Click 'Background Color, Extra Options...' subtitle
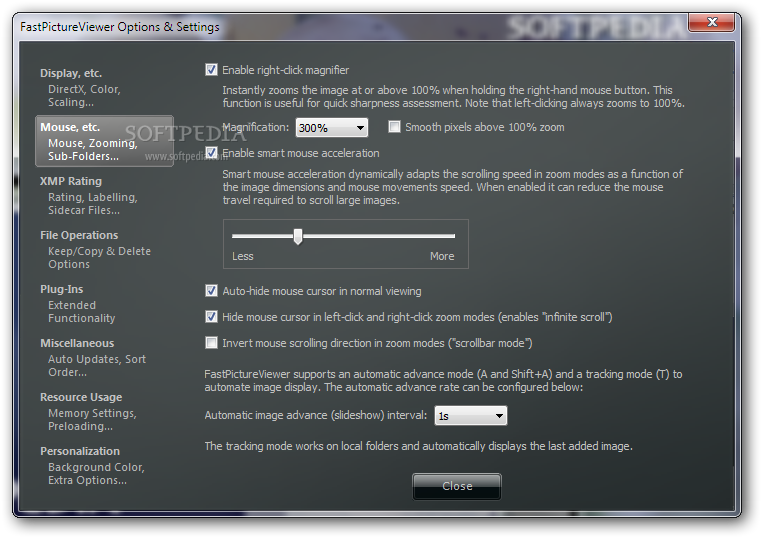This screenshot has width=762, height=538. click(x=96, y=473)
